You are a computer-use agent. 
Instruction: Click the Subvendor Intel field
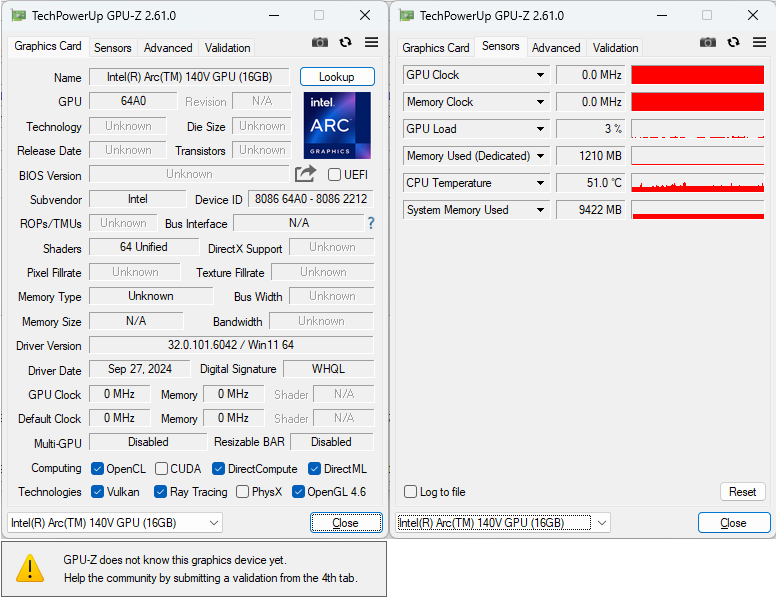coord(138,199)
